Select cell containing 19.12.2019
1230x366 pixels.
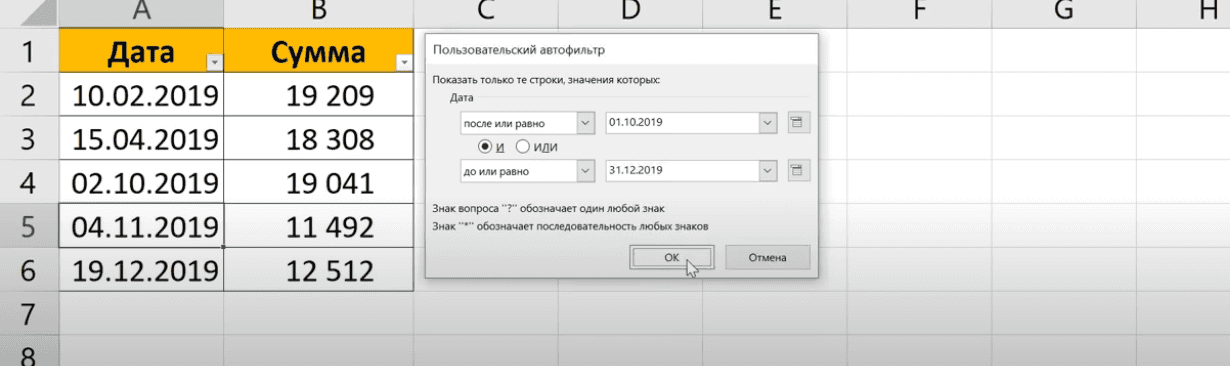[x=141, y=270]
